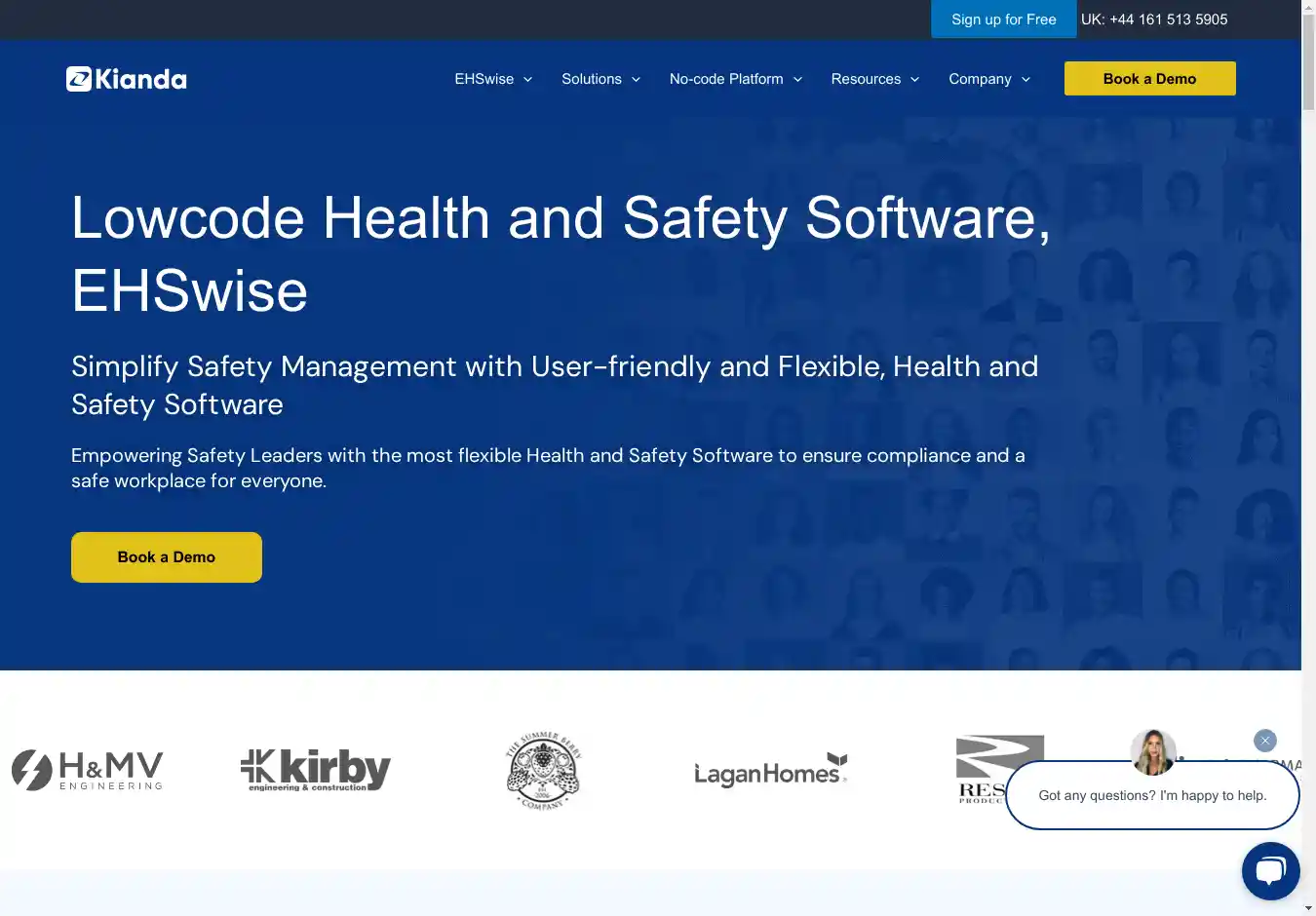This screenshot has width=1316, height=916.
Task: Call the UK phone number link
Action: point(1154,19)
